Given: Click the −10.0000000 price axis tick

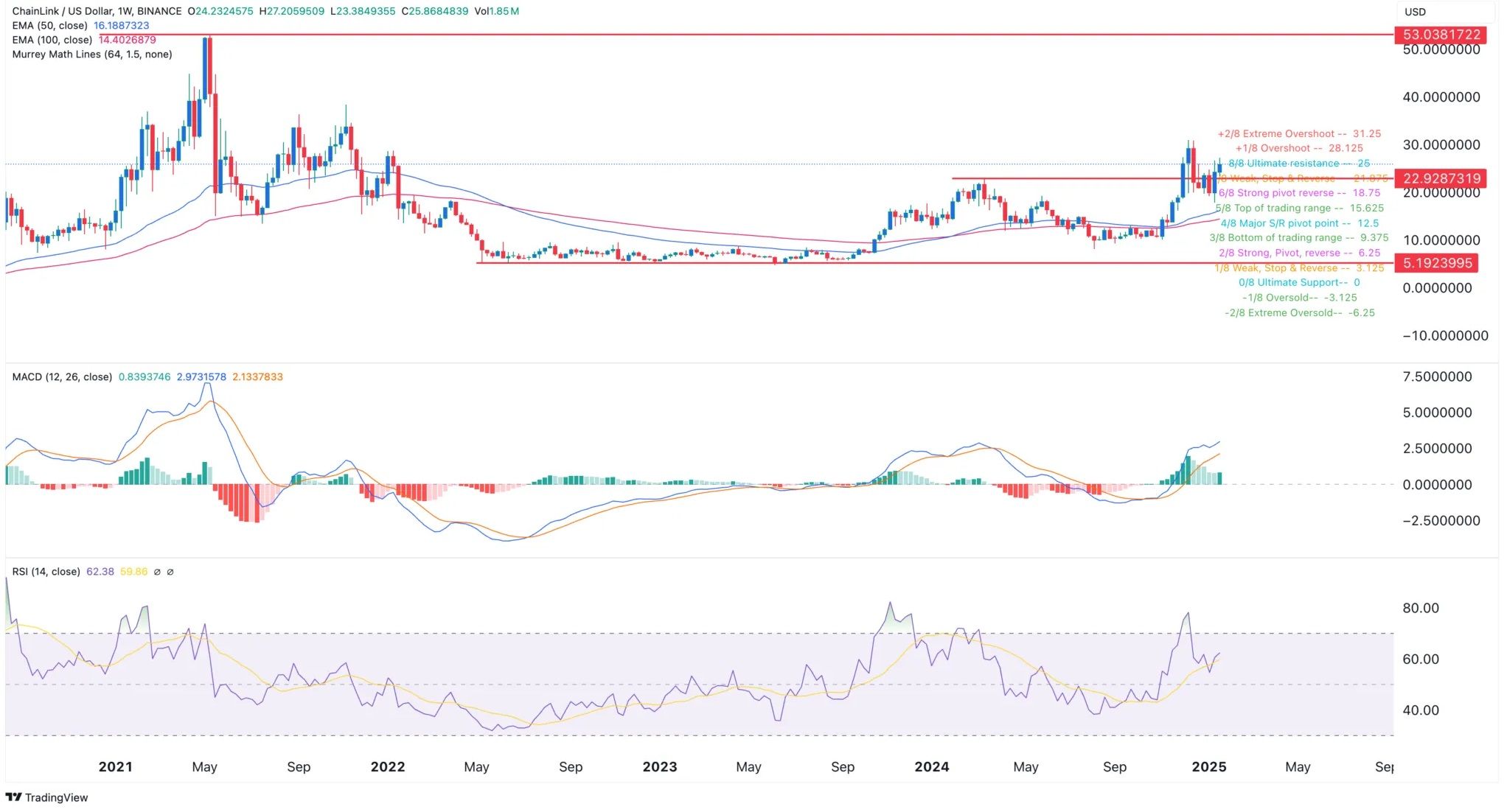Looking at the screenshot, I should pos(1445,336).
